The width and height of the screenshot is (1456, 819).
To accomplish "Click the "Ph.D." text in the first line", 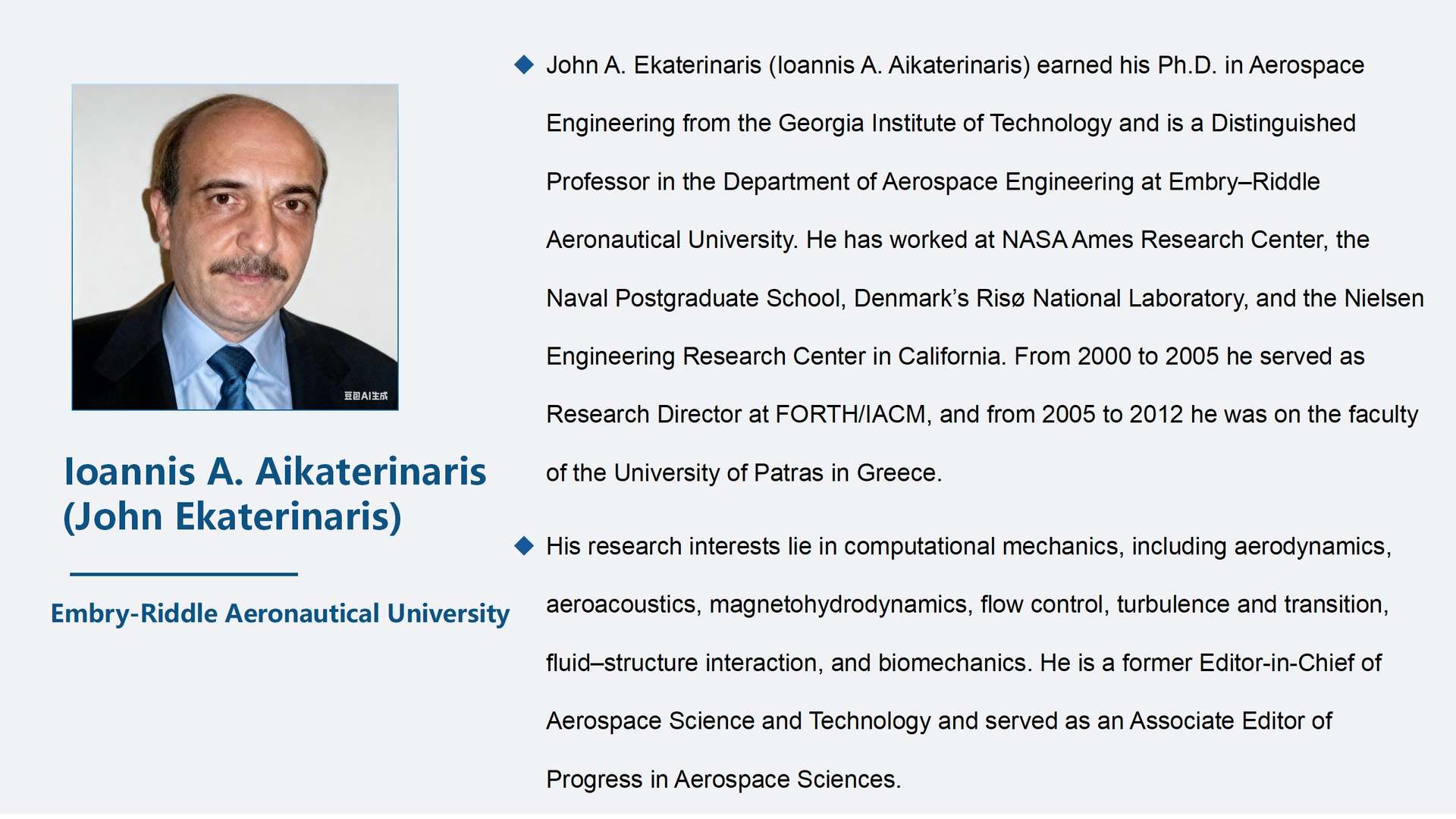I will coord(1187,65).
